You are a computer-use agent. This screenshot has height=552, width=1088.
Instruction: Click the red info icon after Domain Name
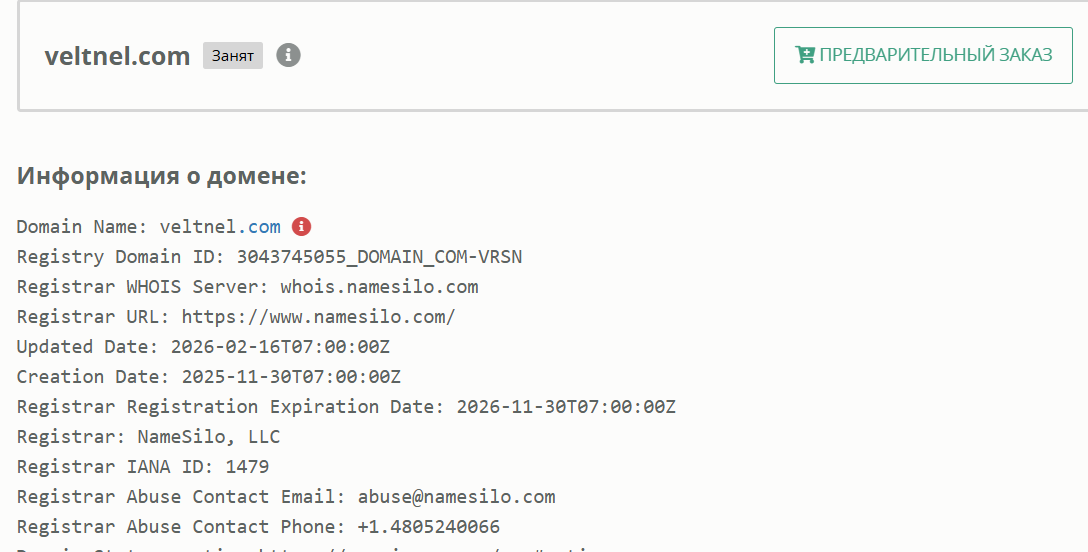pos(301,226)
